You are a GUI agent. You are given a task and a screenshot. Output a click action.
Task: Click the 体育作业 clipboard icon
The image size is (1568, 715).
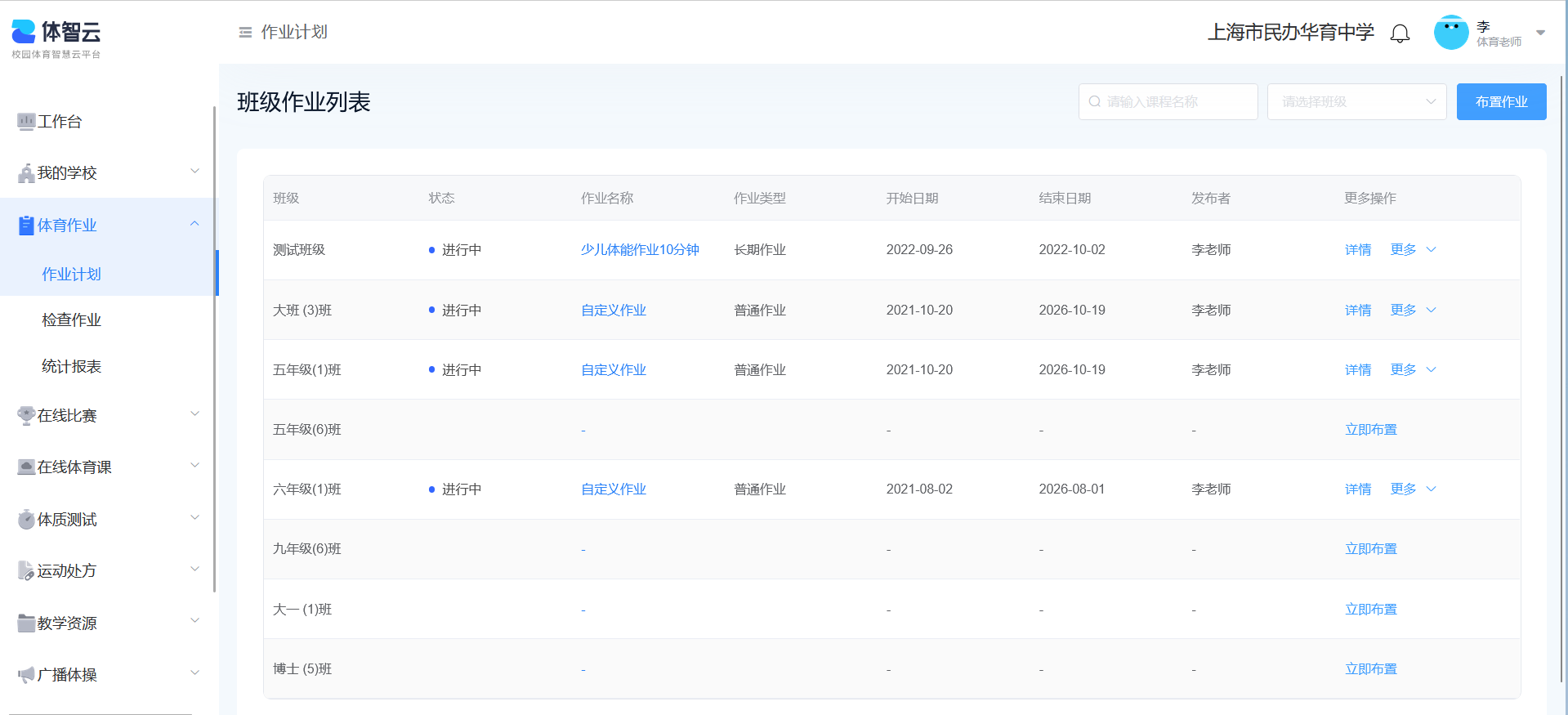pyautogui.click(x=26, y=226)
